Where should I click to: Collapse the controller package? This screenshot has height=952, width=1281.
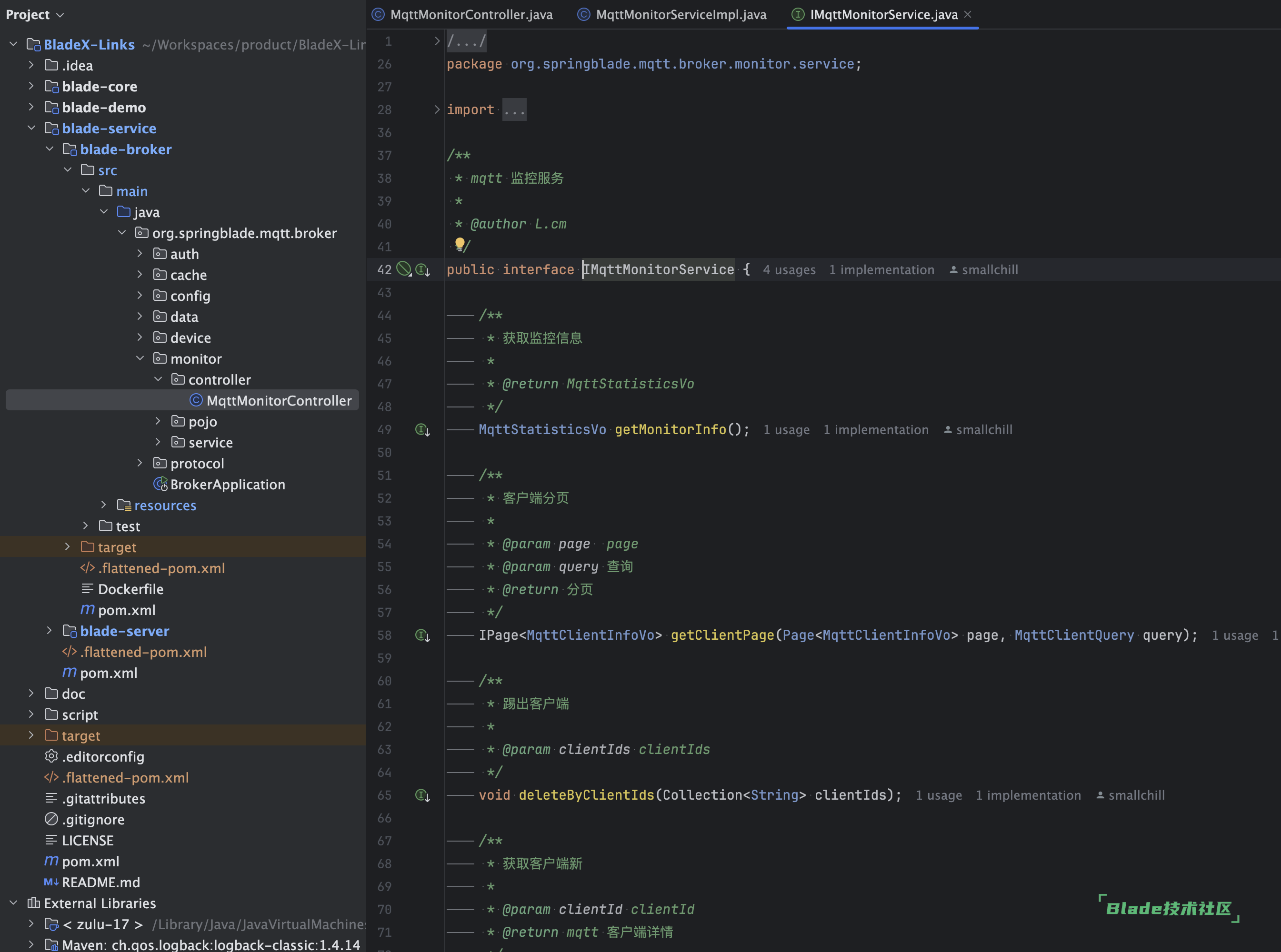tap(157, 379)
